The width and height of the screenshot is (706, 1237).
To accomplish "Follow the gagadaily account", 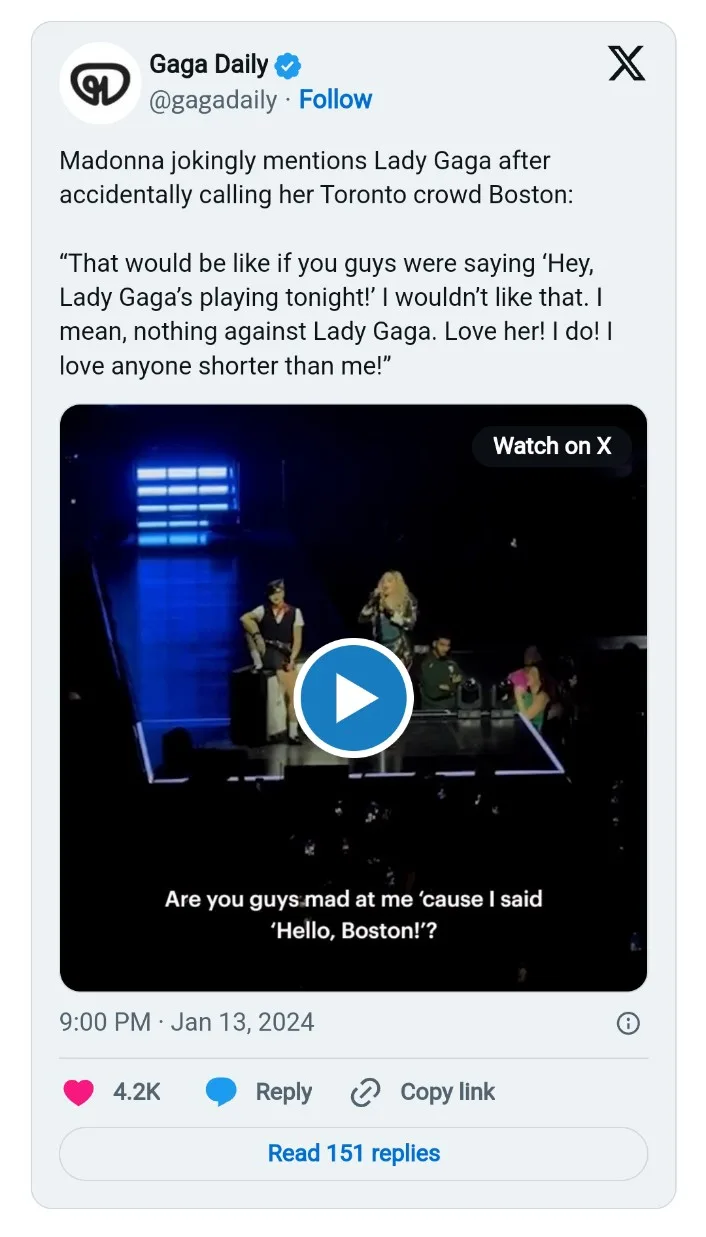I will [335, 100].
